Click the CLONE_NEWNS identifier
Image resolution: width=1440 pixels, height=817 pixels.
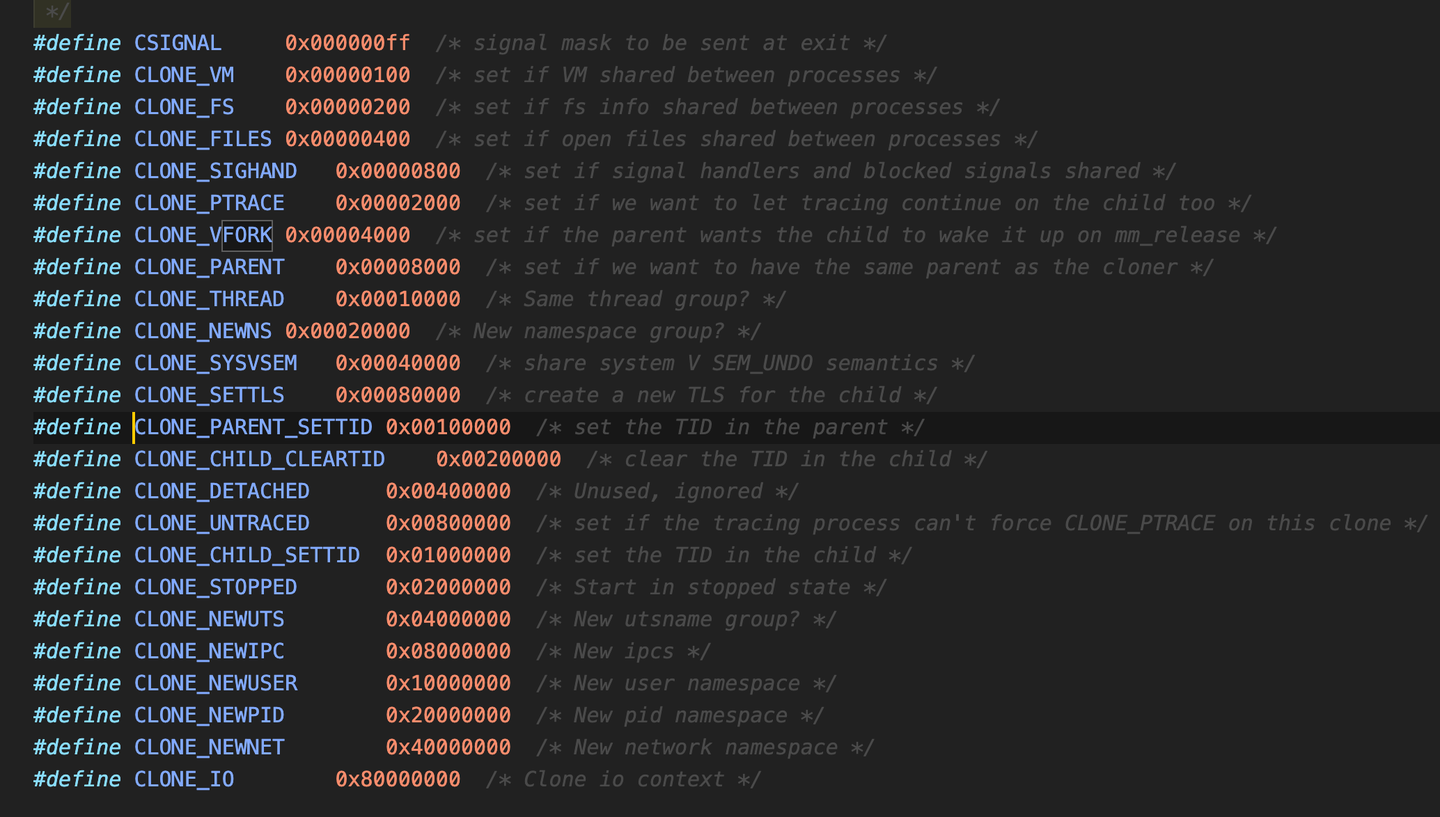tap(203, 331)
